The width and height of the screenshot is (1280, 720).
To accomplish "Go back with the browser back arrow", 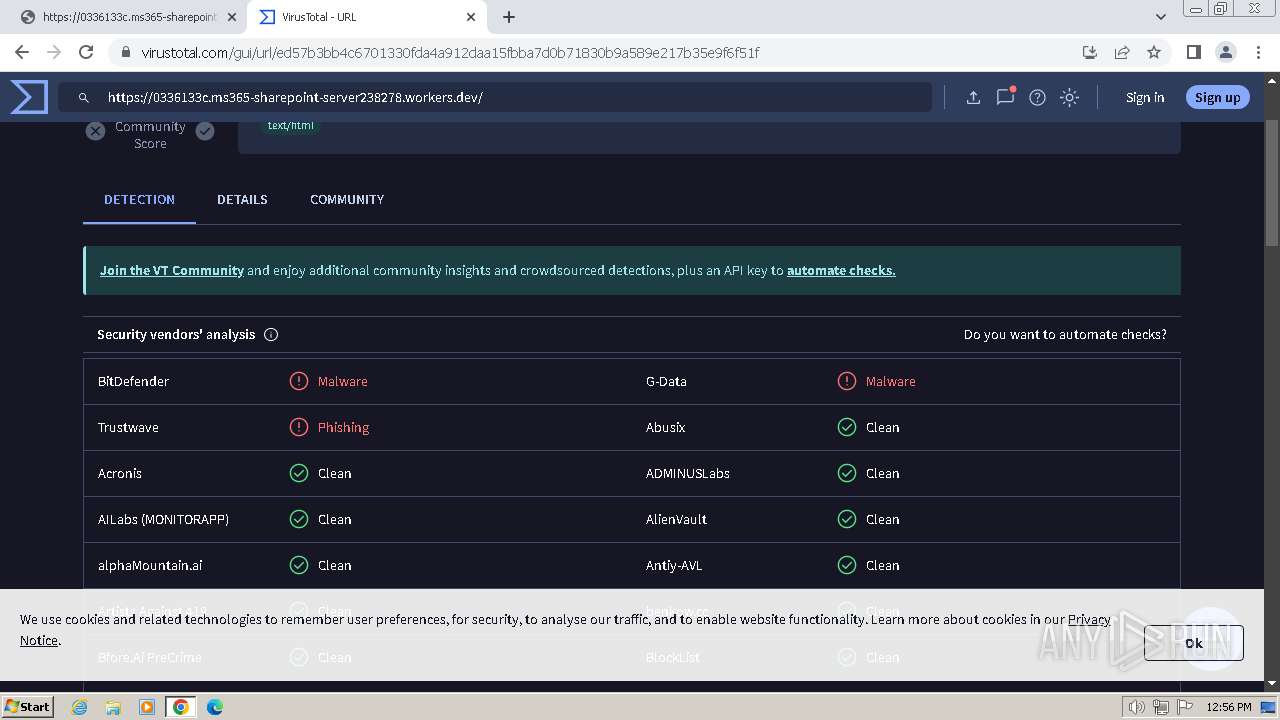I will tap(22, 52).
